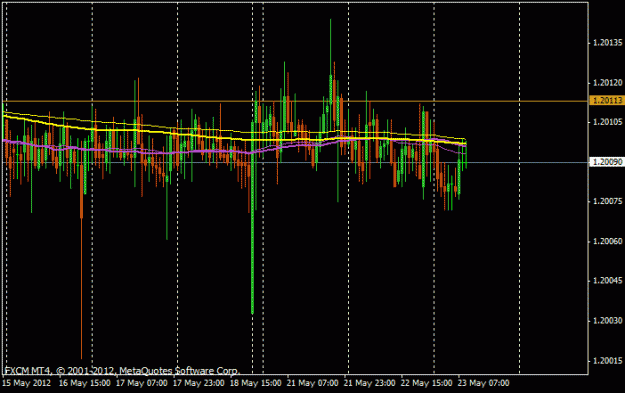
Task: Click the 1.20135 price axis value
Action: point(608,43)
